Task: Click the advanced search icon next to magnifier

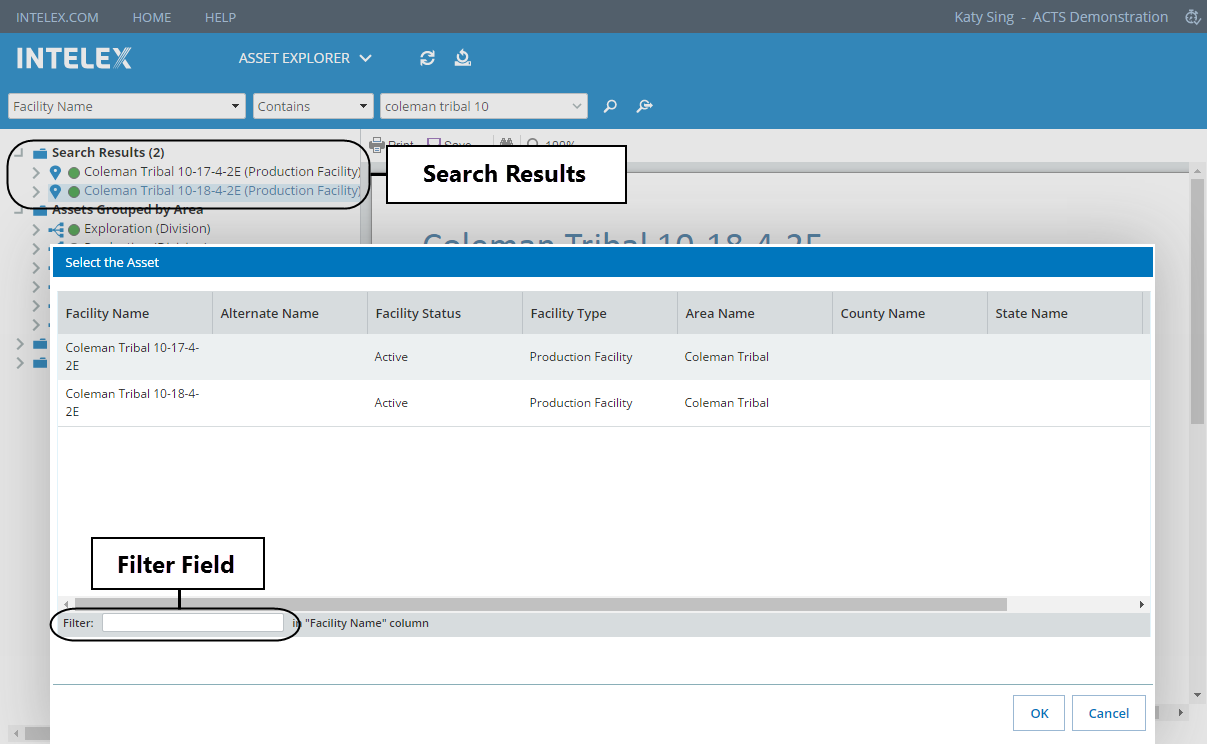Action: pyautogui.click(x=645, y=106)
